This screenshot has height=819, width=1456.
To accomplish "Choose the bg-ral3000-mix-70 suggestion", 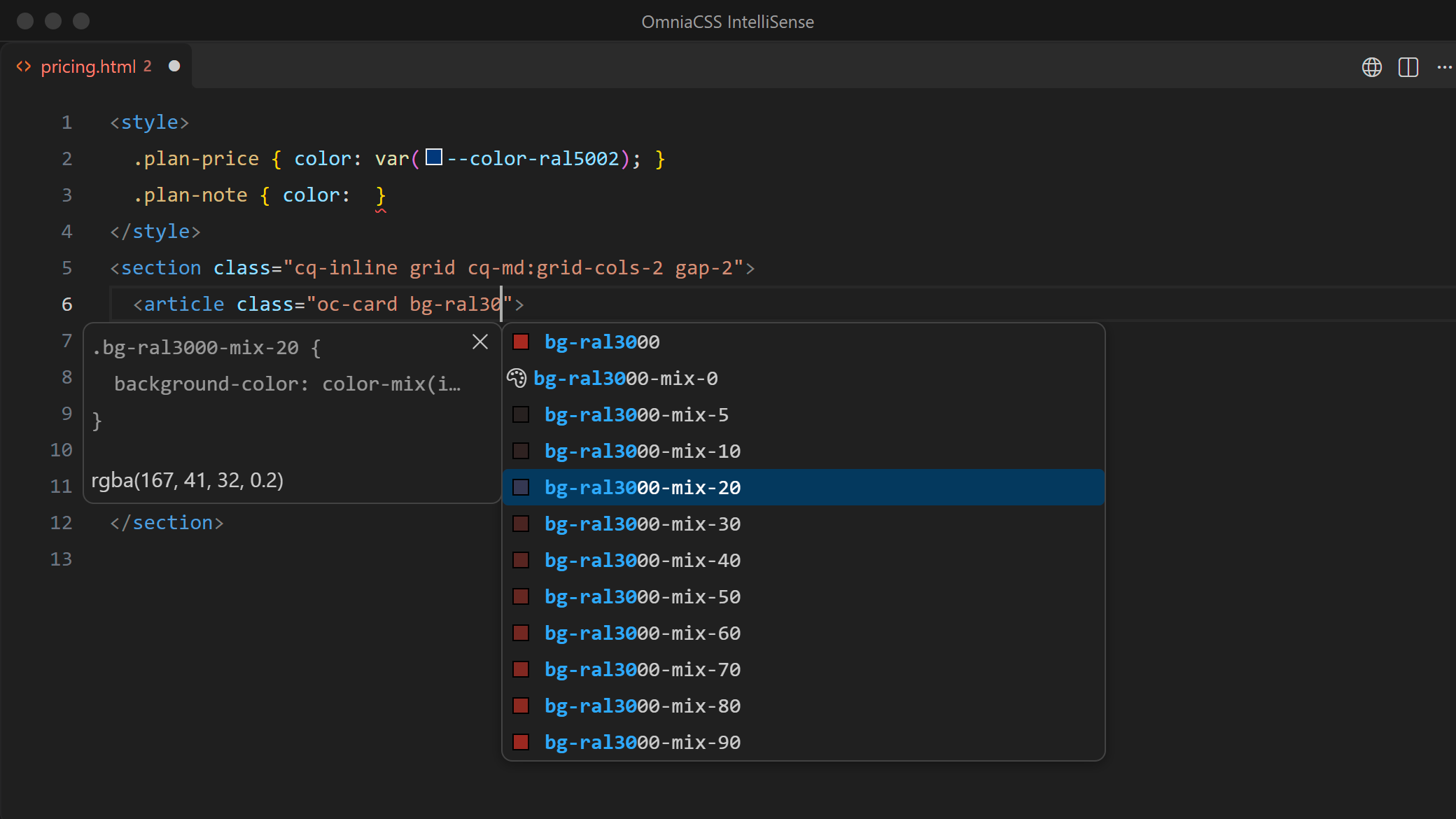I will [x=804, y=669].
